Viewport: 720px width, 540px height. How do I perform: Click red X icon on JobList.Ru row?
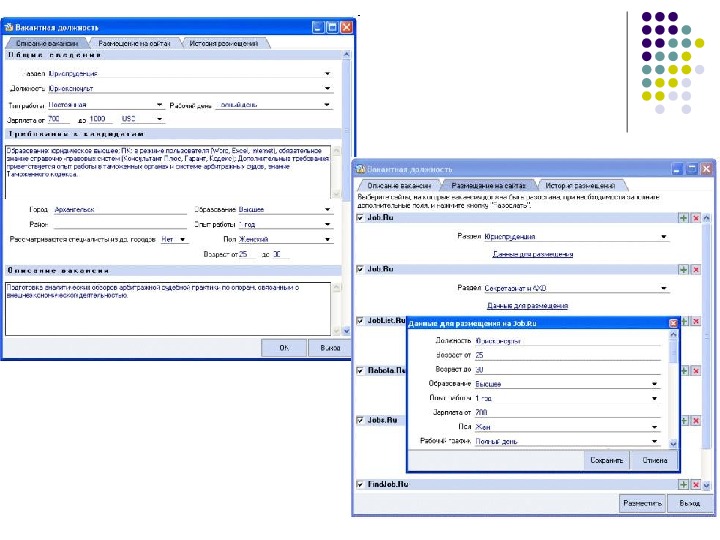click(696, 321)
